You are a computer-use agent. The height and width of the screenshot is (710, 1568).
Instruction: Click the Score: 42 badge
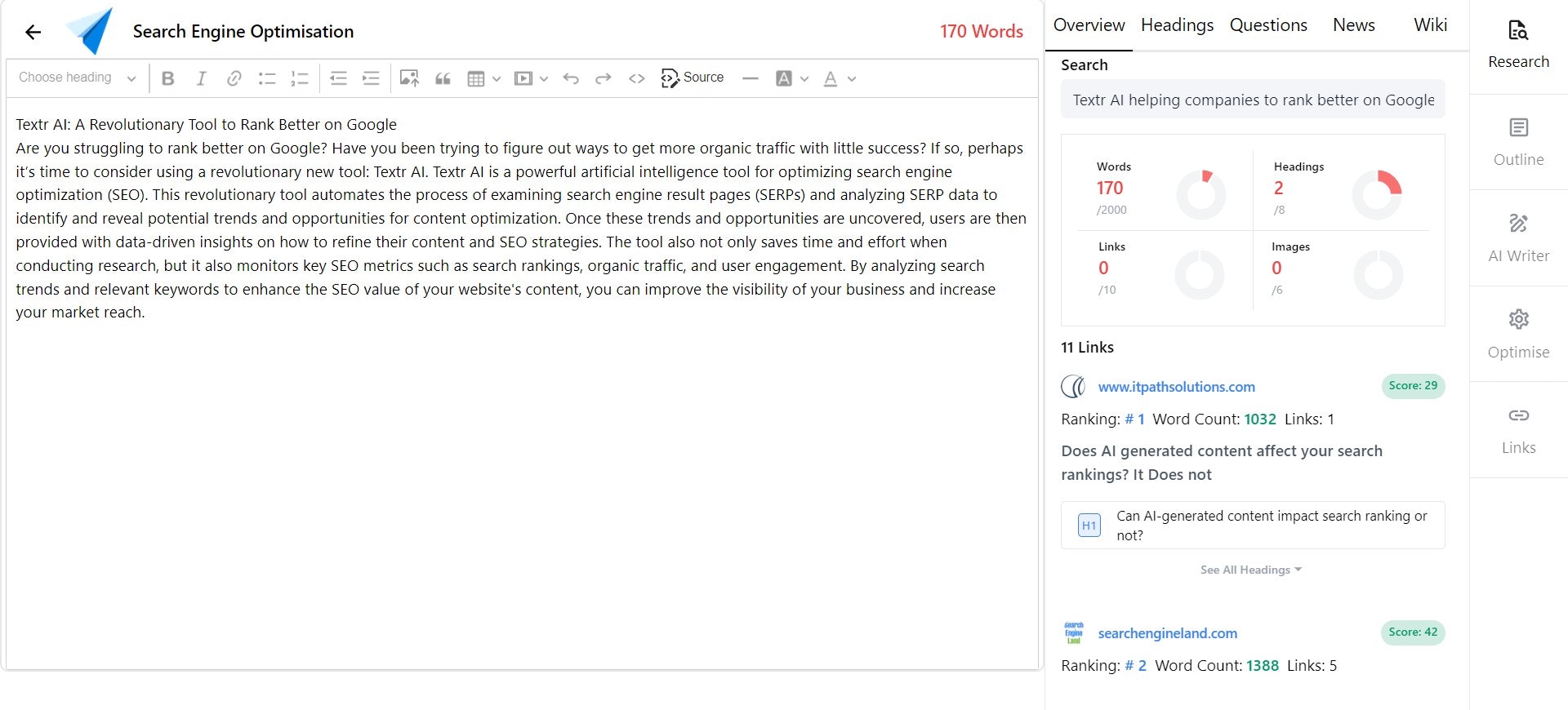coord(1413,632)
